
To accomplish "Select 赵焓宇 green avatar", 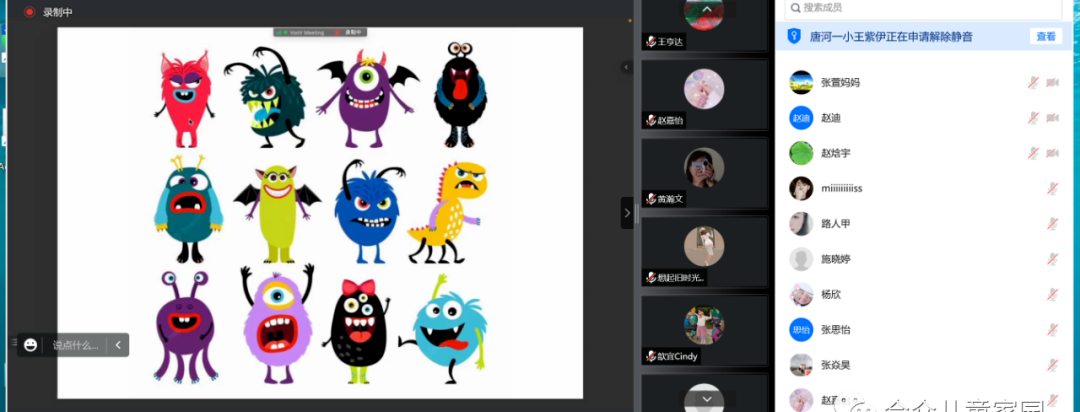I will (x=801, y=153).
